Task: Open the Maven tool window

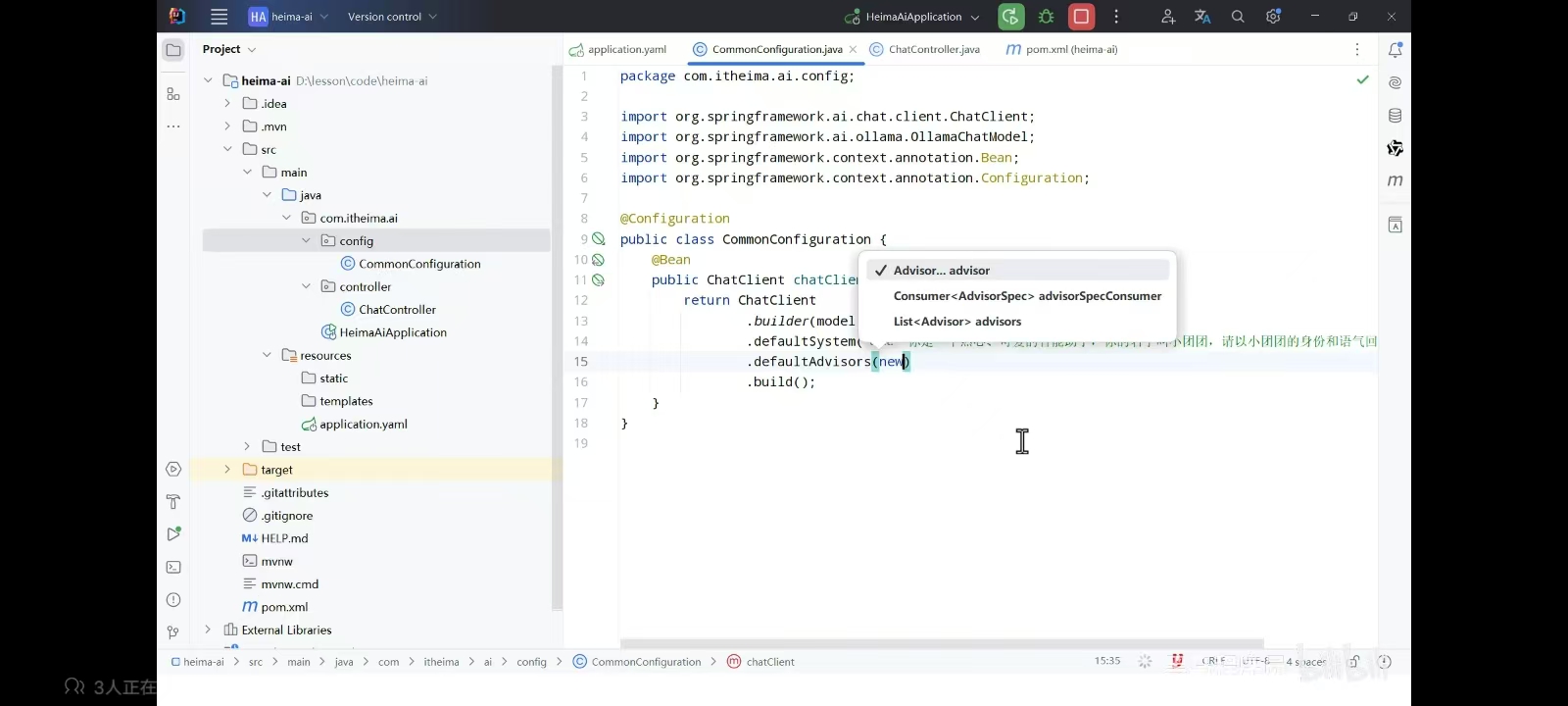Action: click(1395, 180)
